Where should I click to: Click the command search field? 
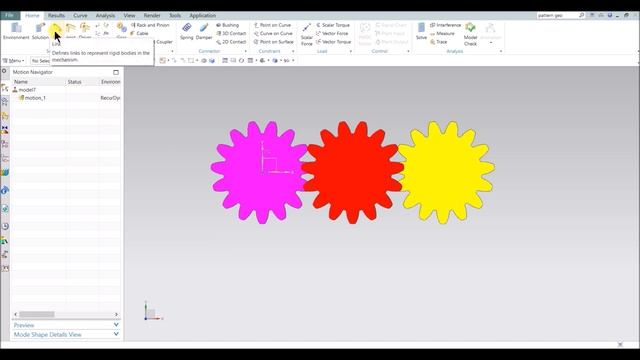tap(557, 15)
